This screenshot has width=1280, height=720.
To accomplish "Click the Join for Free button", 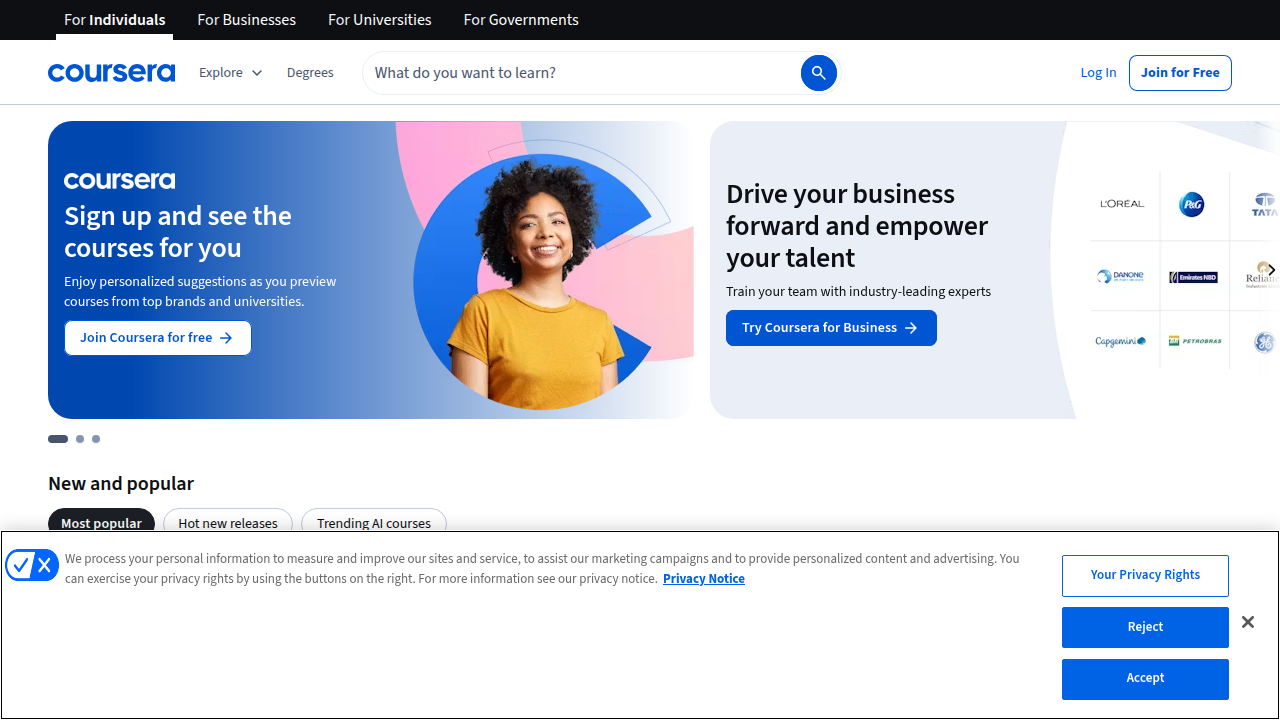I will coord(1180,73).
